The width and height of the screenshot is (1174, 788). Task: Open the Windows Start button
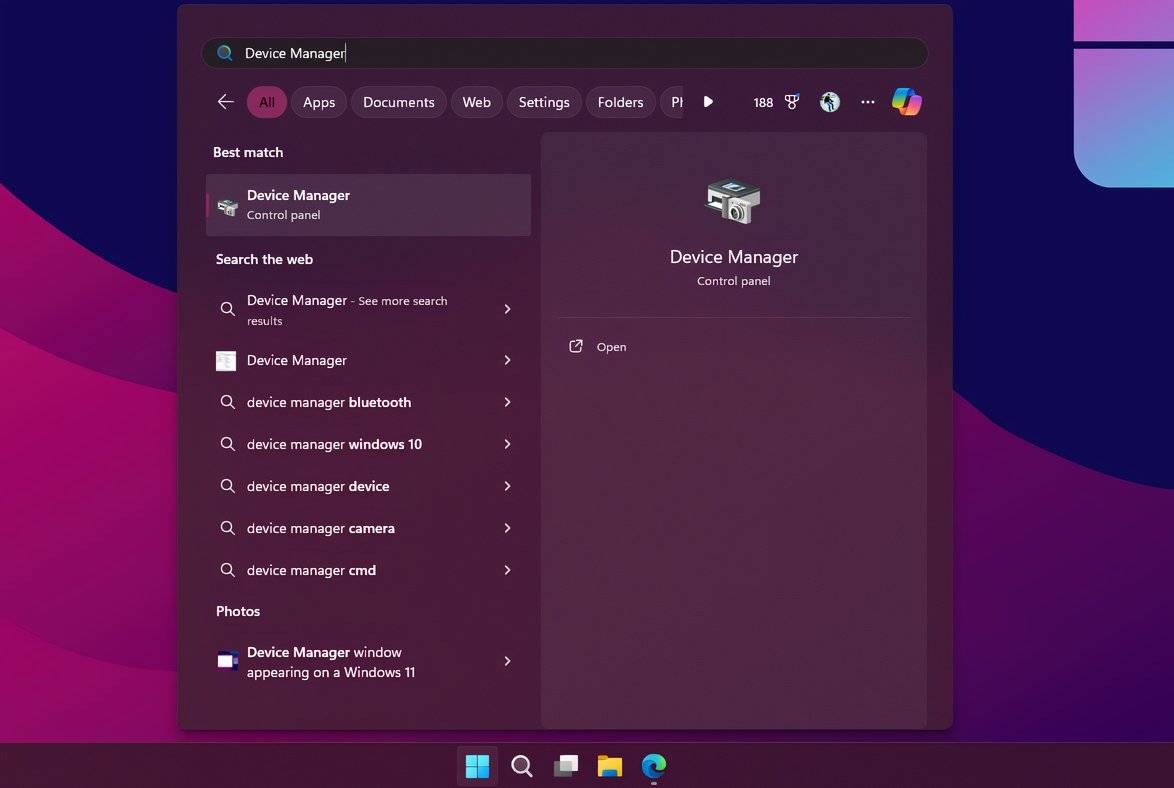pos(477,766)
